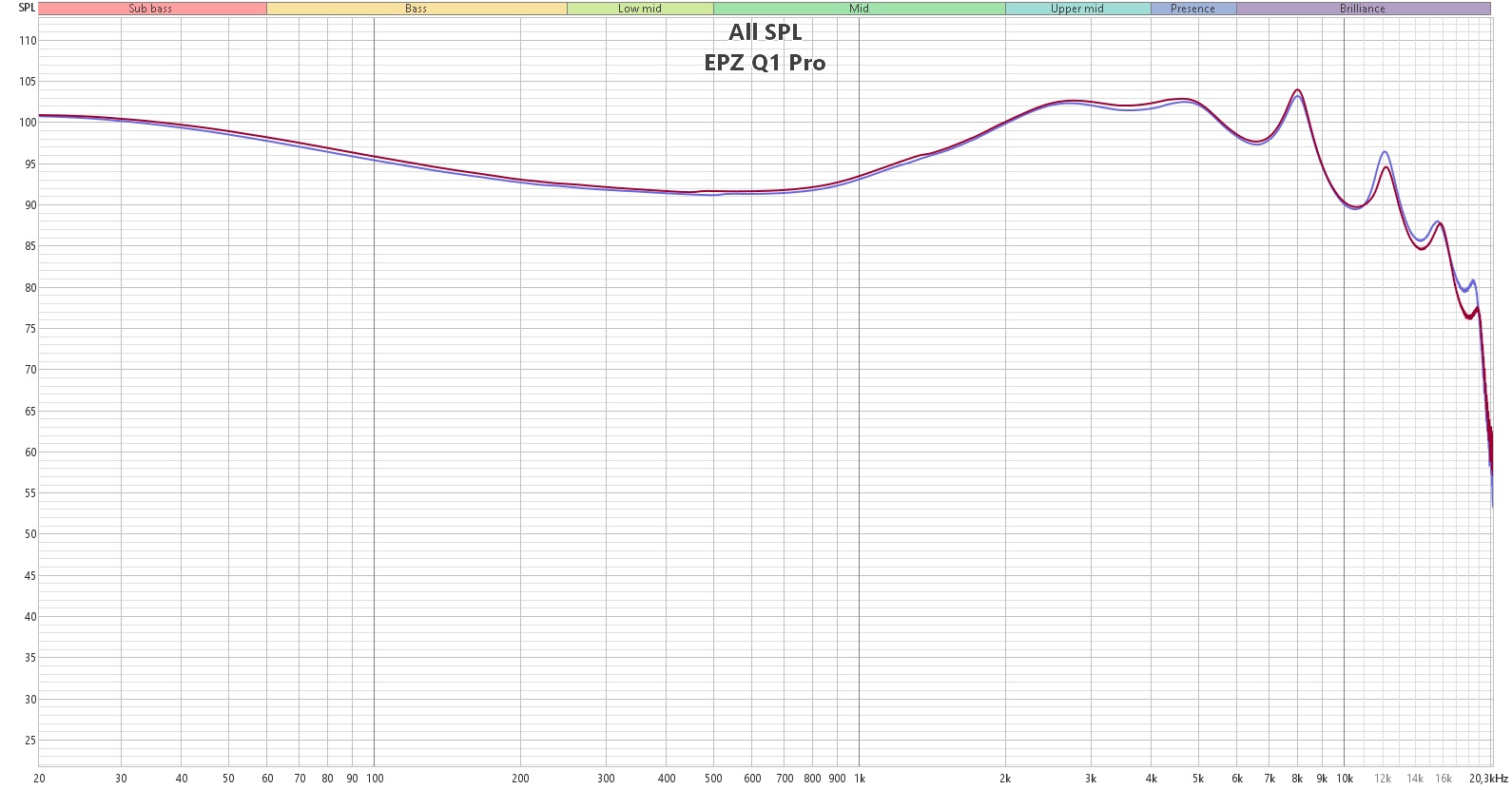
Task: Select the "All SPL" graph title
Action: click(766, 32)
